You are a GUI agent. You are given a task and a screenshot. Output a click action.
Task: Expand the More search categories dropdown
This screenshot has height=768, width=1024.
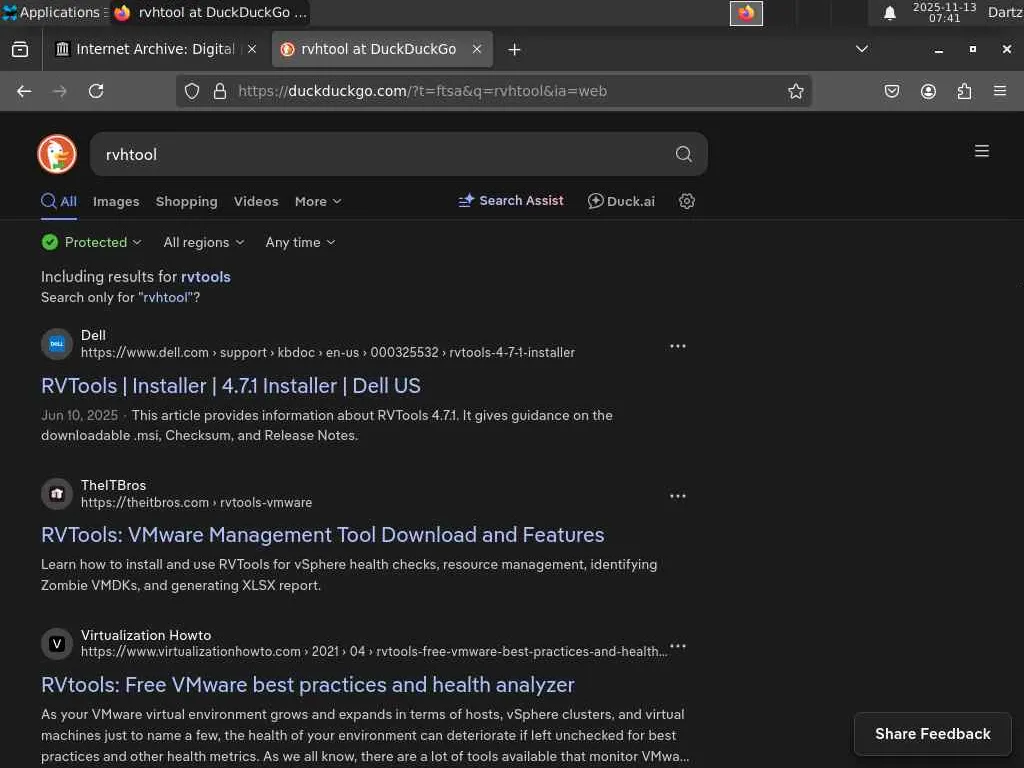click(x=318, y=202)
